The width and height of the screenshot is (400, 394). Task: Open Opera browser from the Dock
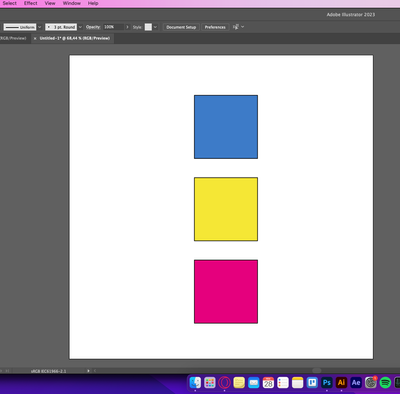tap(225, 383)
